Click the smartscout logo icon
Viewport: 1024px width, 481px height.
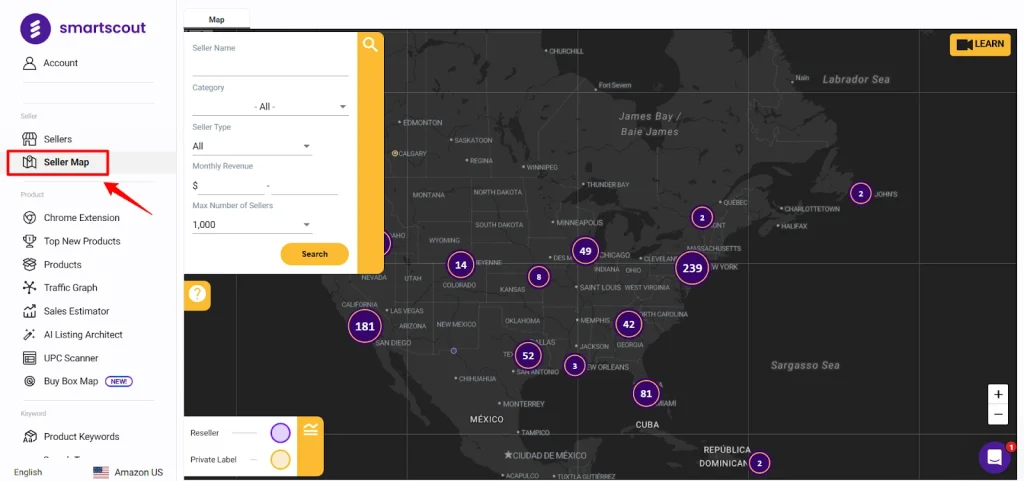[35, 29]
